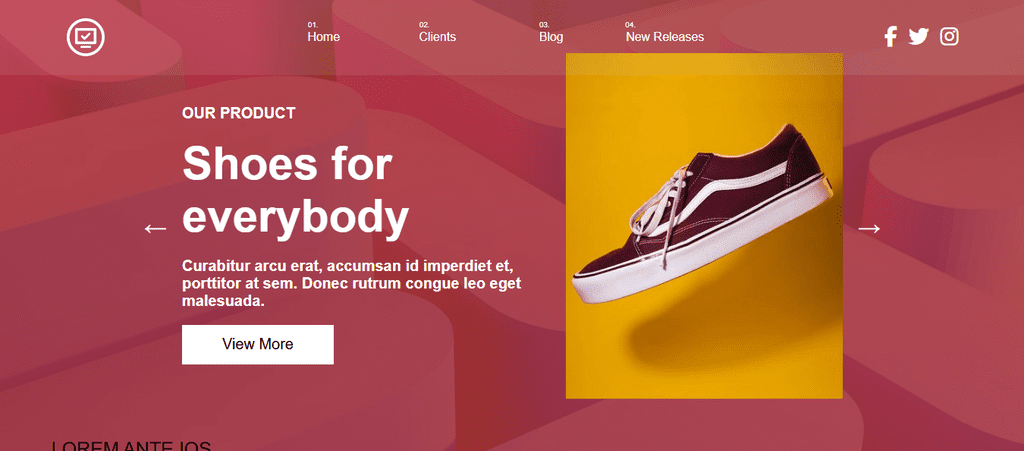This screenshot has height=451, width=1024.
Task: Advance to next slide with right arrow
Action: click(869, 229)
